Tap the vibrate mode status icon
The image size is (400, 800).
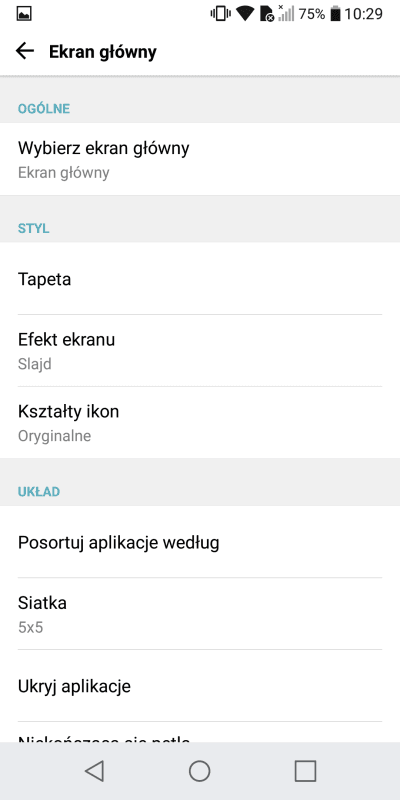(x=220, y=14)
